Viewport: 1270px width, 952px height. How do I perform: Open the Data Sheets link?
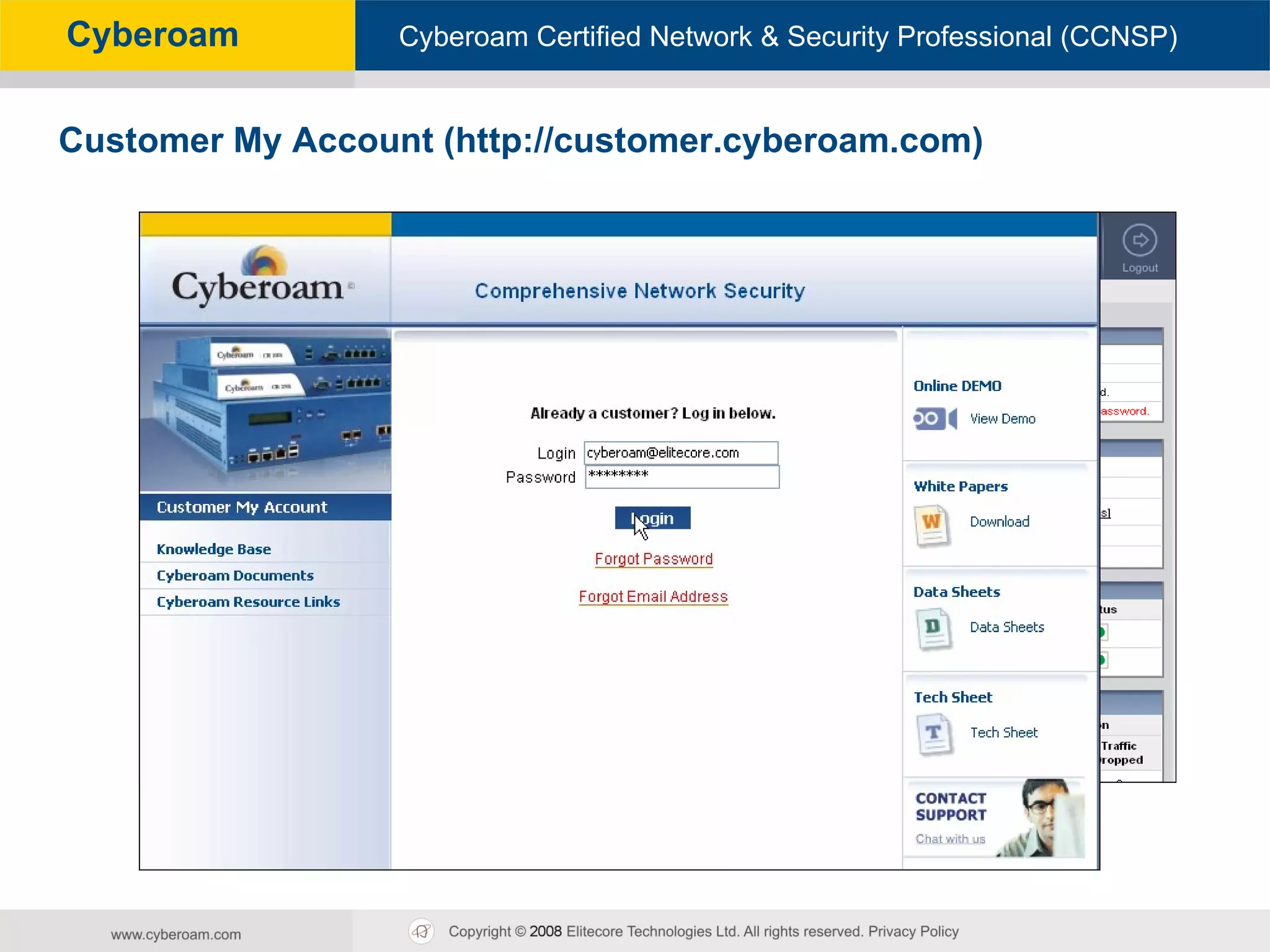click(1007, 627)
